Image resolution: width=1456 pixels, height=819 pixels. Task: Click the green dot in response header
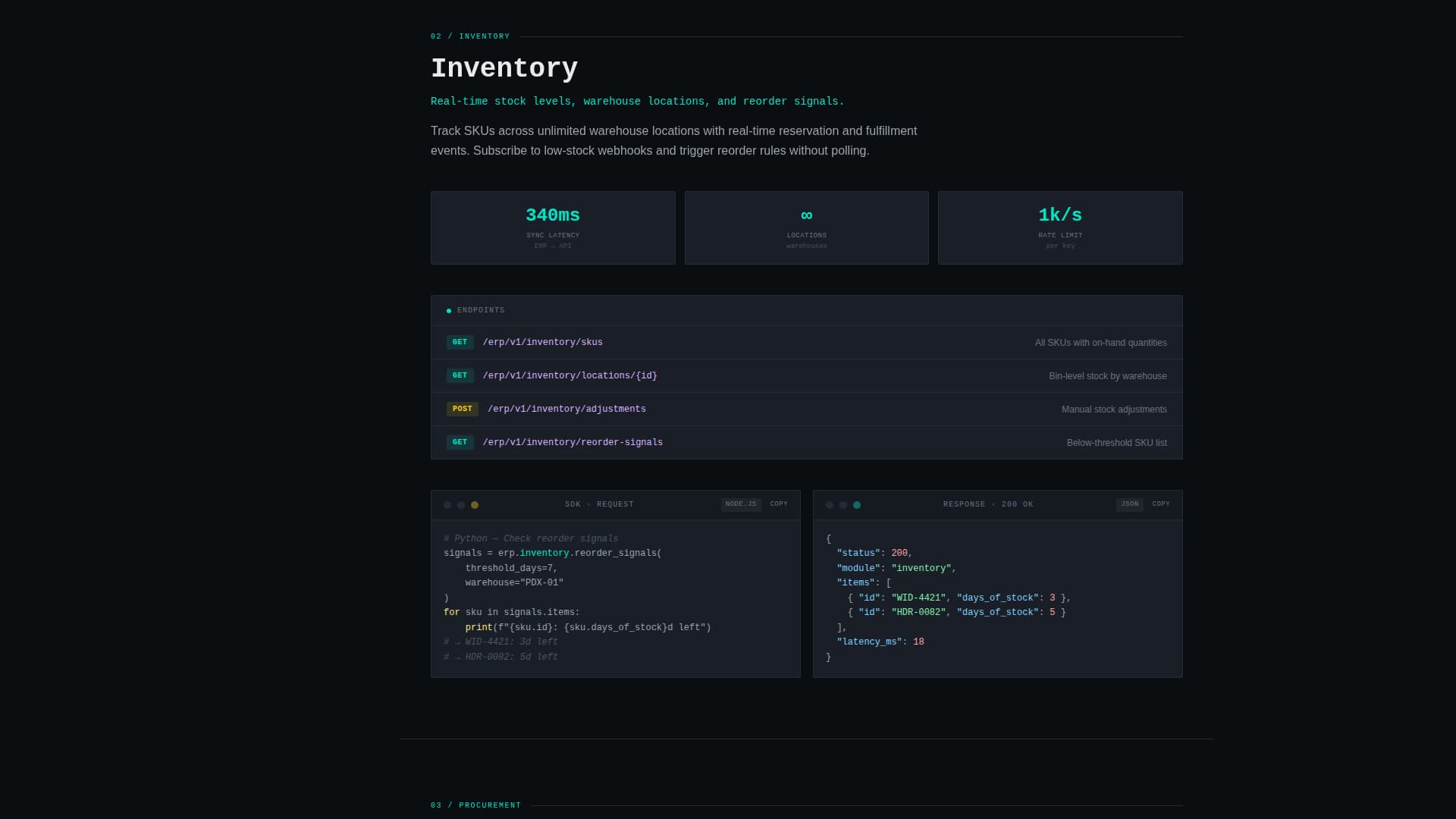tap(857, 505)
